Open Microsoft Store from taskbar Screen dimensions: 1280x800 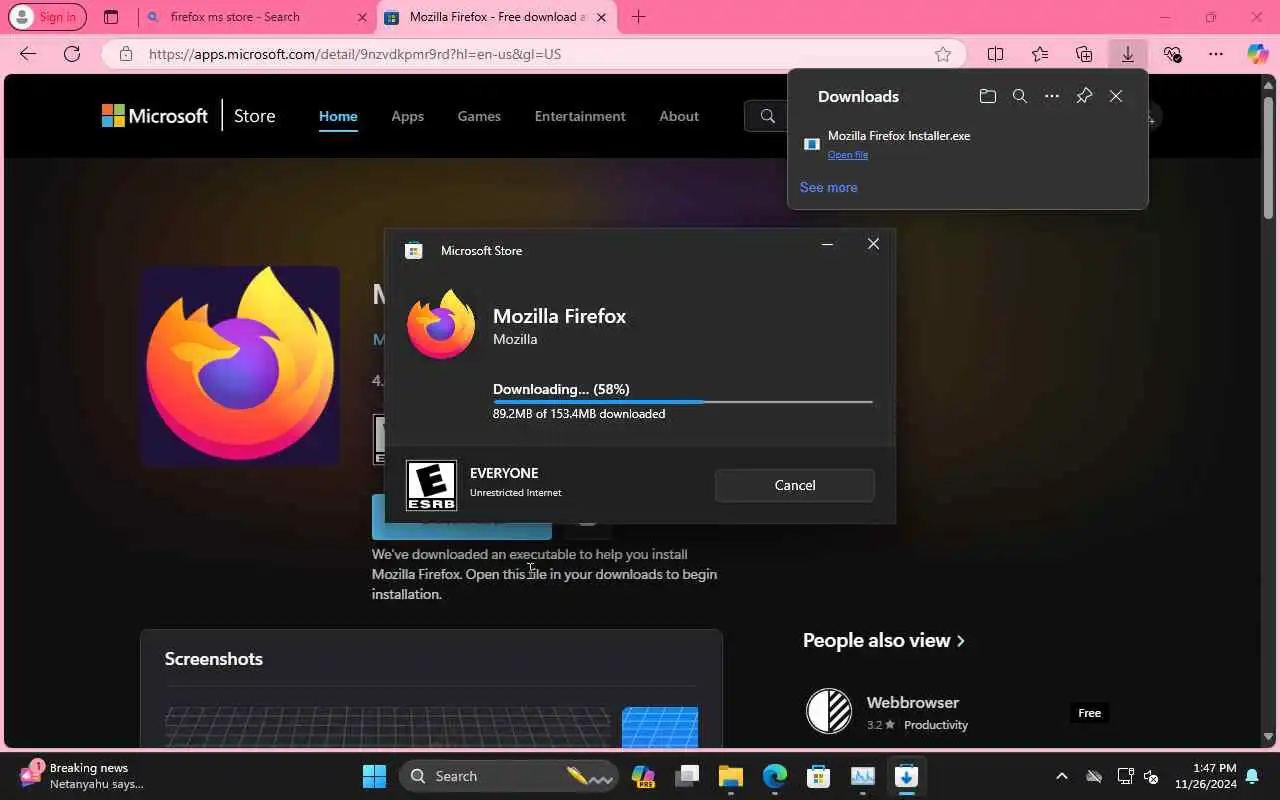coord(819,776)
